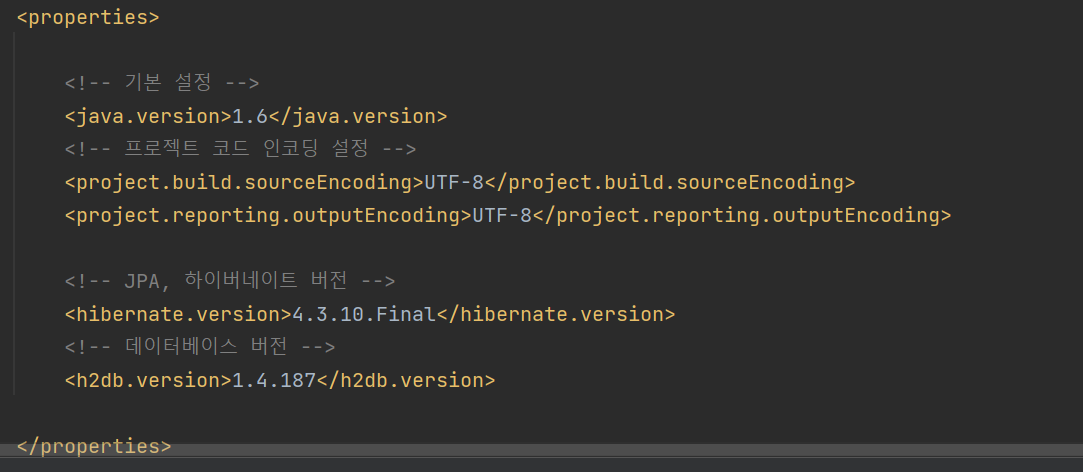Place cursor on the 1.6 Java version value
1083x472 pixels.
249,116
